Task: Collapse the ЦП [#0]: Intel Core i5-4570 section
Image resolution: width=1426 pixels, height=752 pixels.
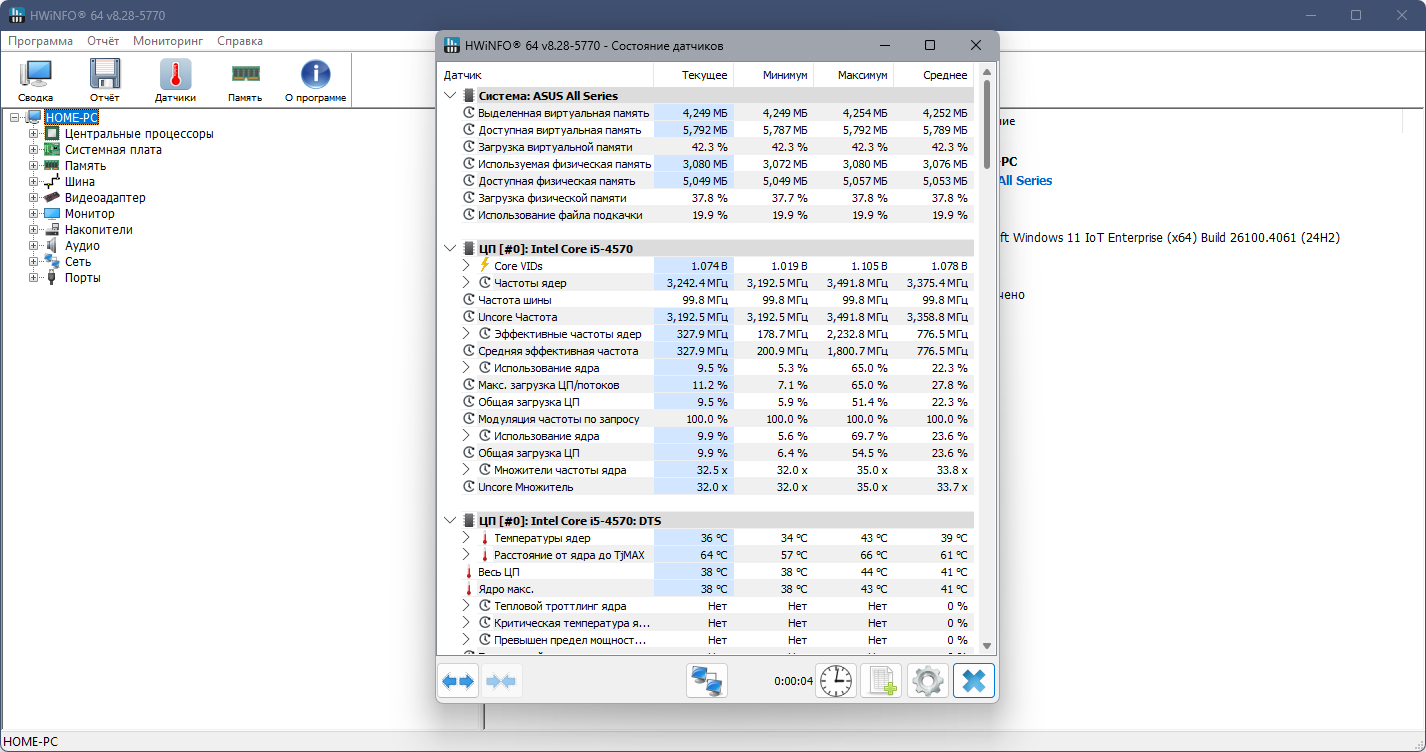Action: coord(450,249)
